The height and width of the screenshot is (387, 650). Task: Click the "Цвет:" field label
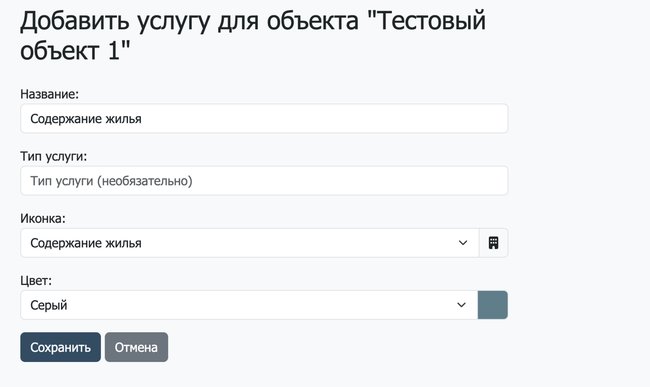pyautogui.click(x=36, y=281)
